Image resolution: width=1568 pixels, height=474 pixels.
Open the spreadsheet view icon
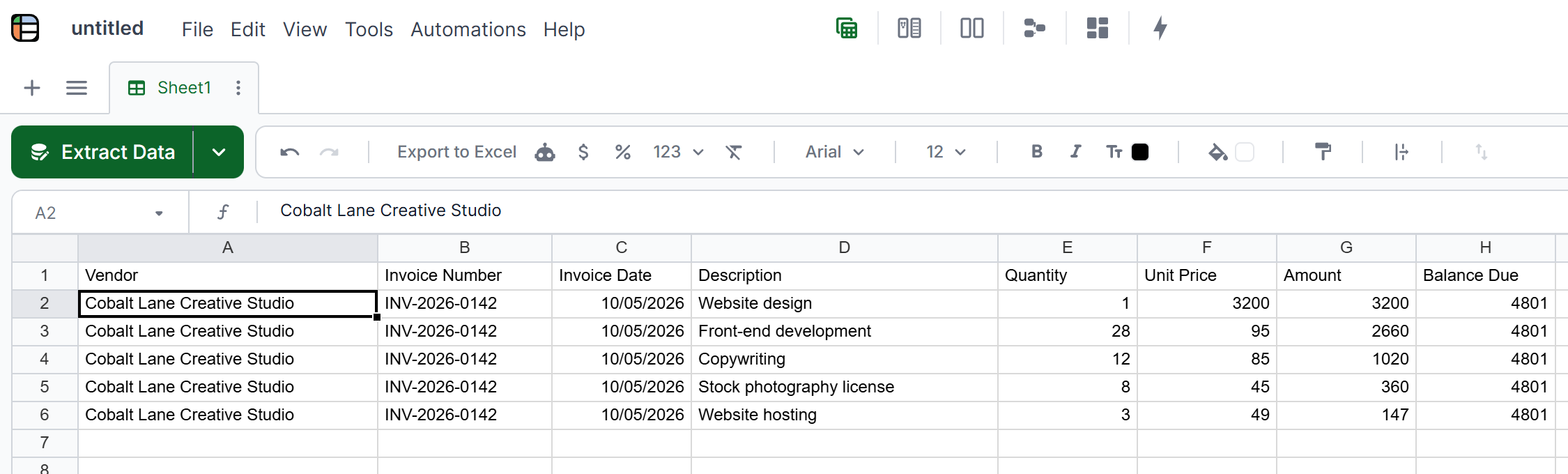coord(847,29)
